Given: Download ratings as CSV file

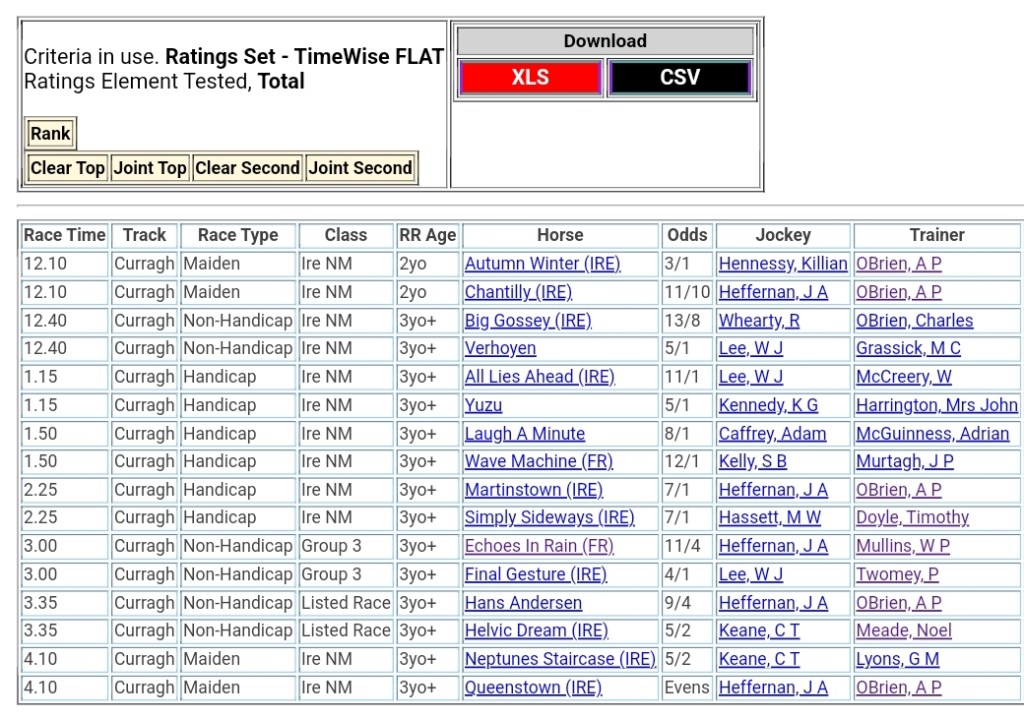Looking at the screenshot, I should [679, 78].
